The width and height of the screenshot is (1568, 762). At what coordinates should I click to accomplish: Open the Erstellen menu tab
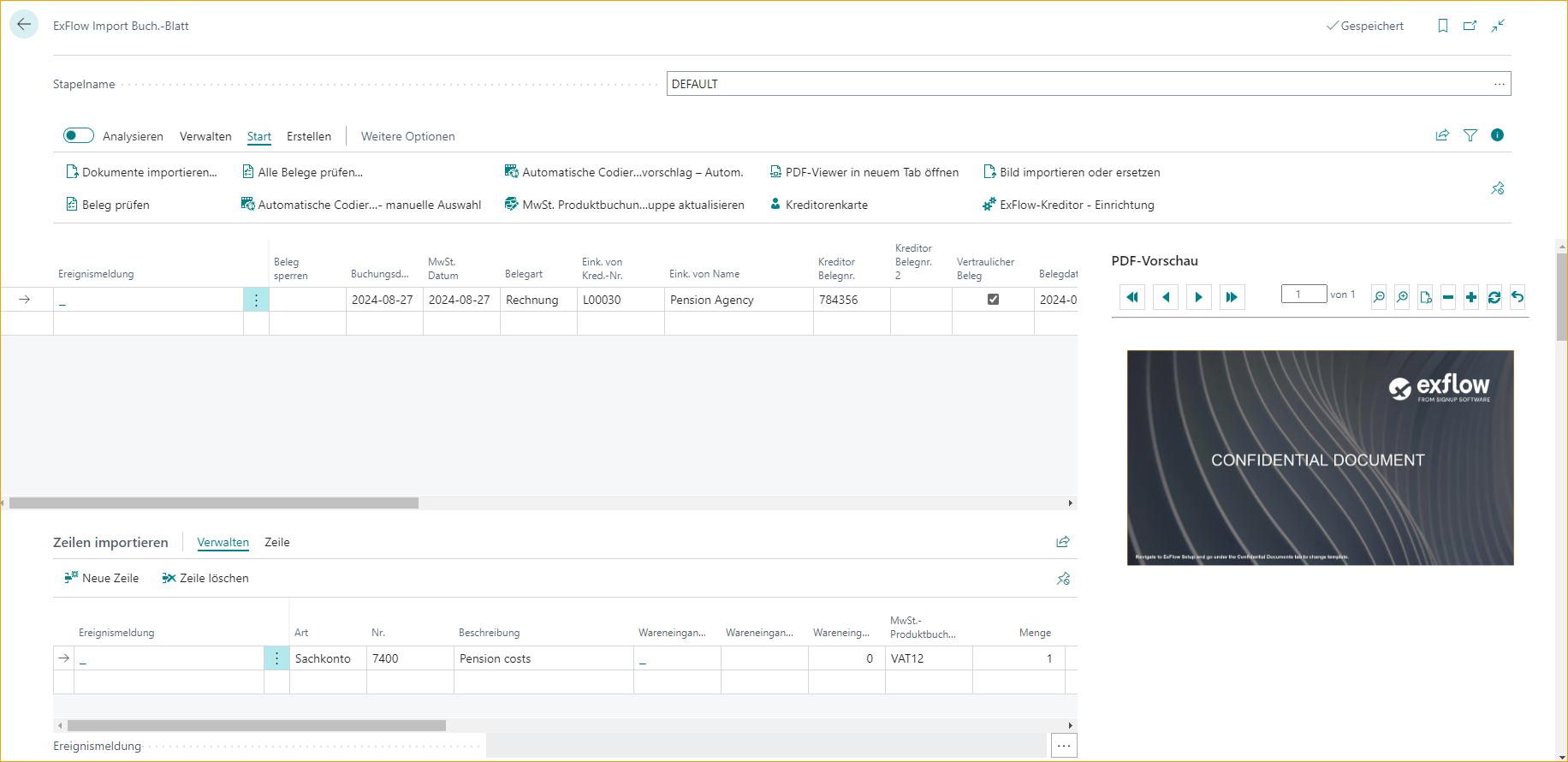[309, 136]
